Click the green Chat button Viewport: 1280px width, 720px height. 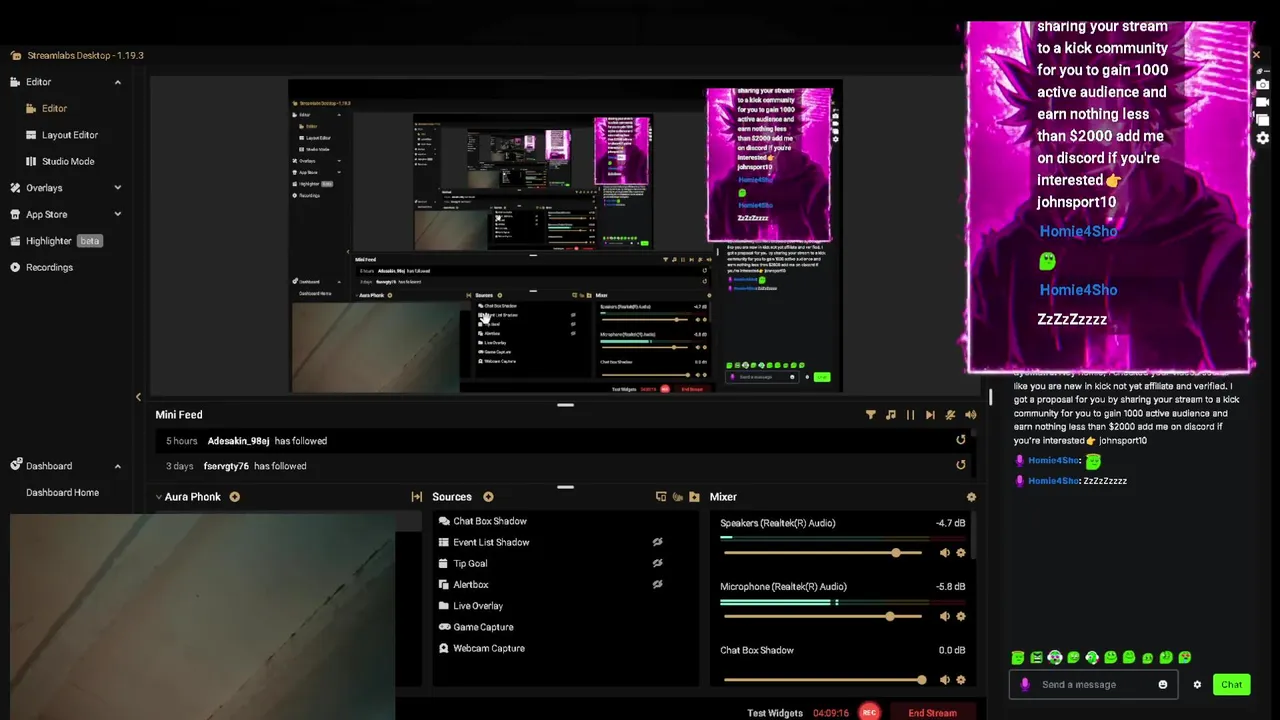tap(1231, 684)
